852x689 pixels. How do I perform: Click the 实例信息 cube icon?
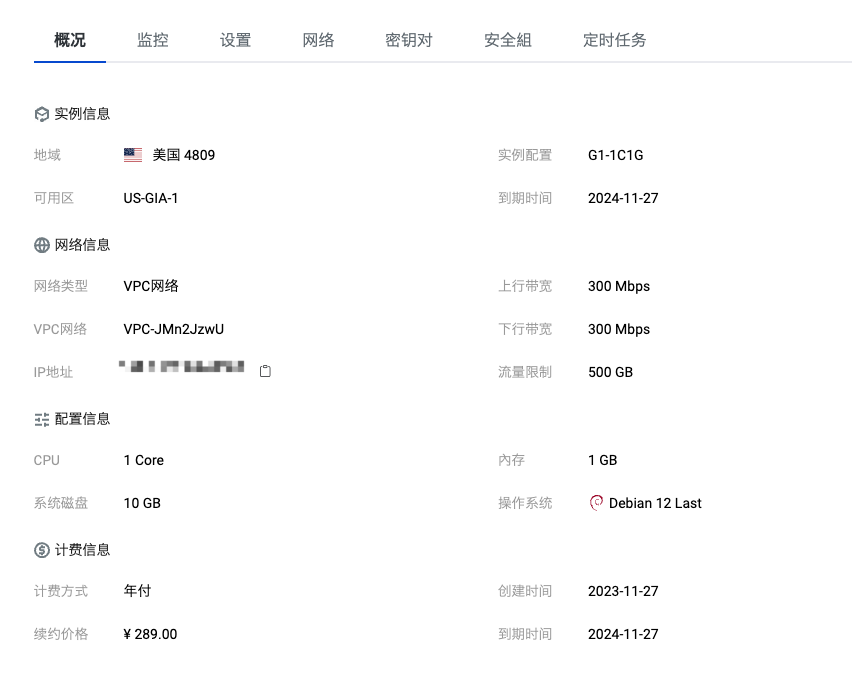pos(42,114)
